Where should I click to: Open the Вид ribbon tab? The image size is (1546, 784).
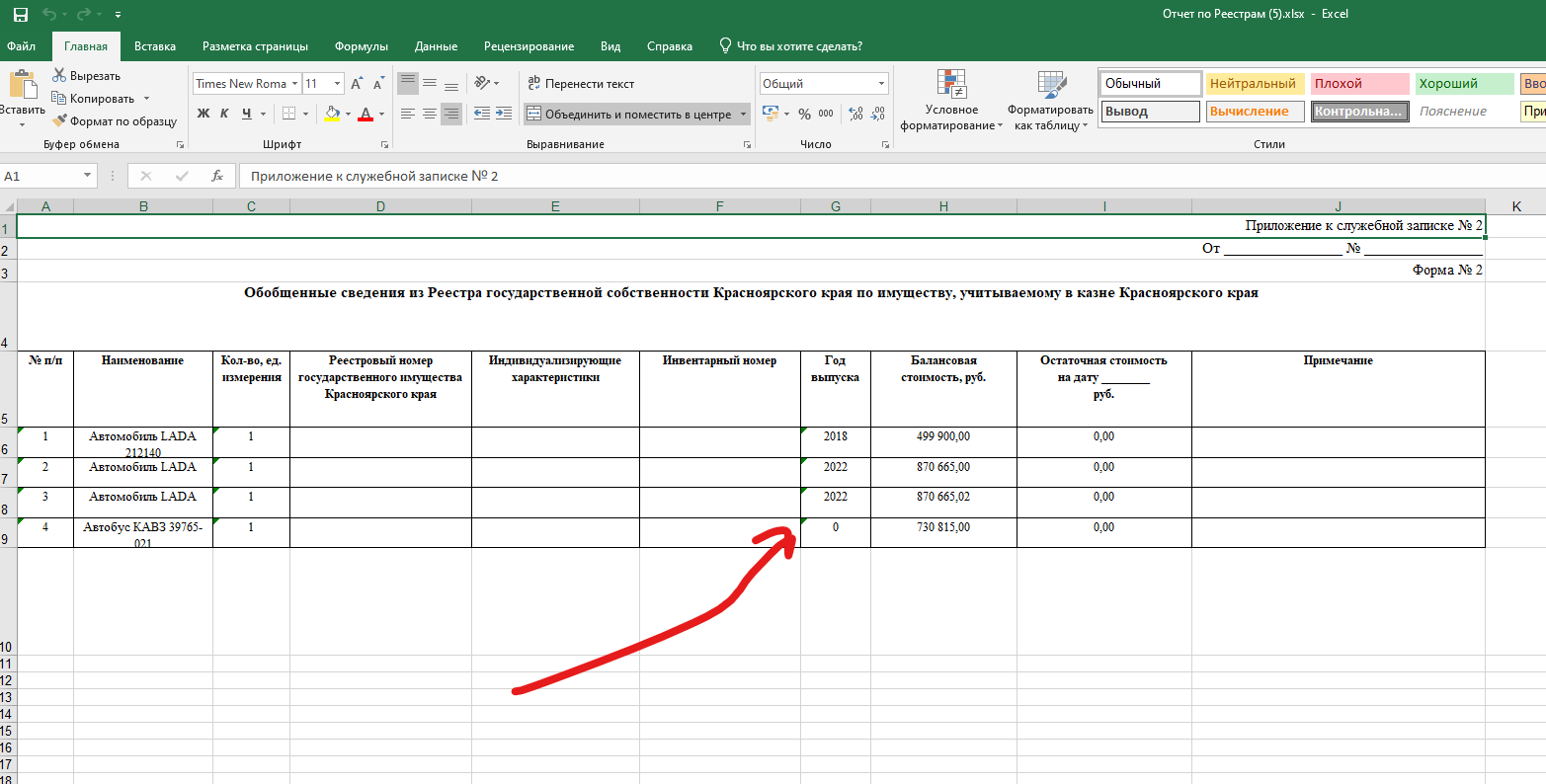(610, 46)
